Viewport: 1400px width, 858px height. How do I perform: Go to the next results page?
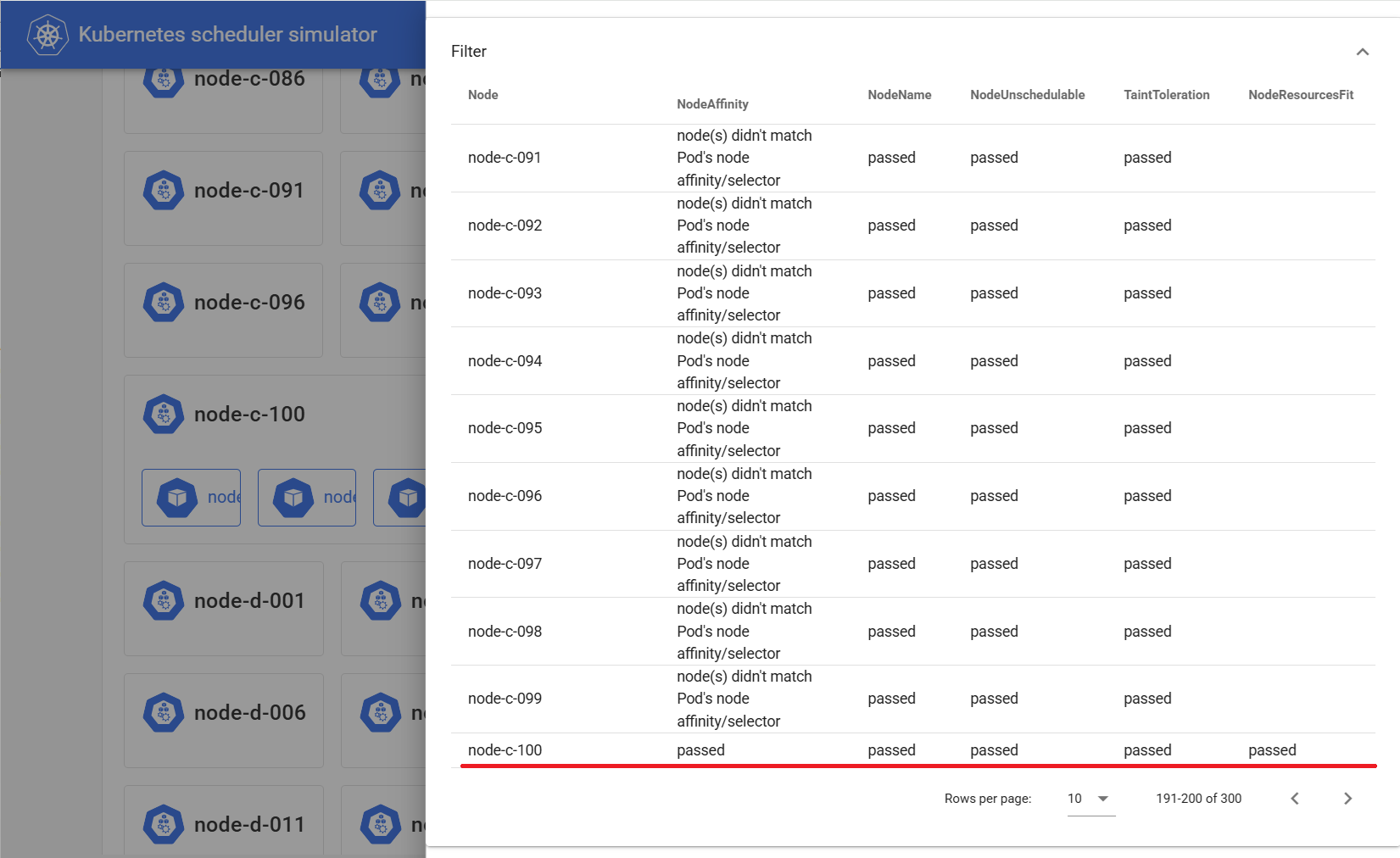pyautogui.click(x=1347, y=799)
